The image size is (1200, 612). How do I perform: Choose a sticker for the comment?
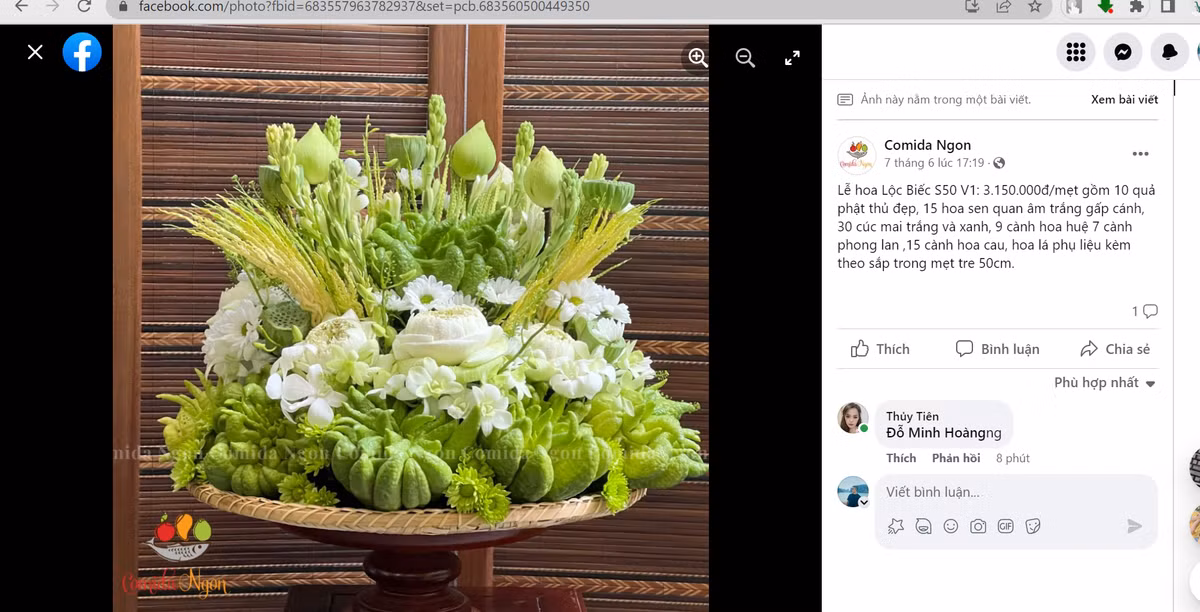(x=1033, y=526)
